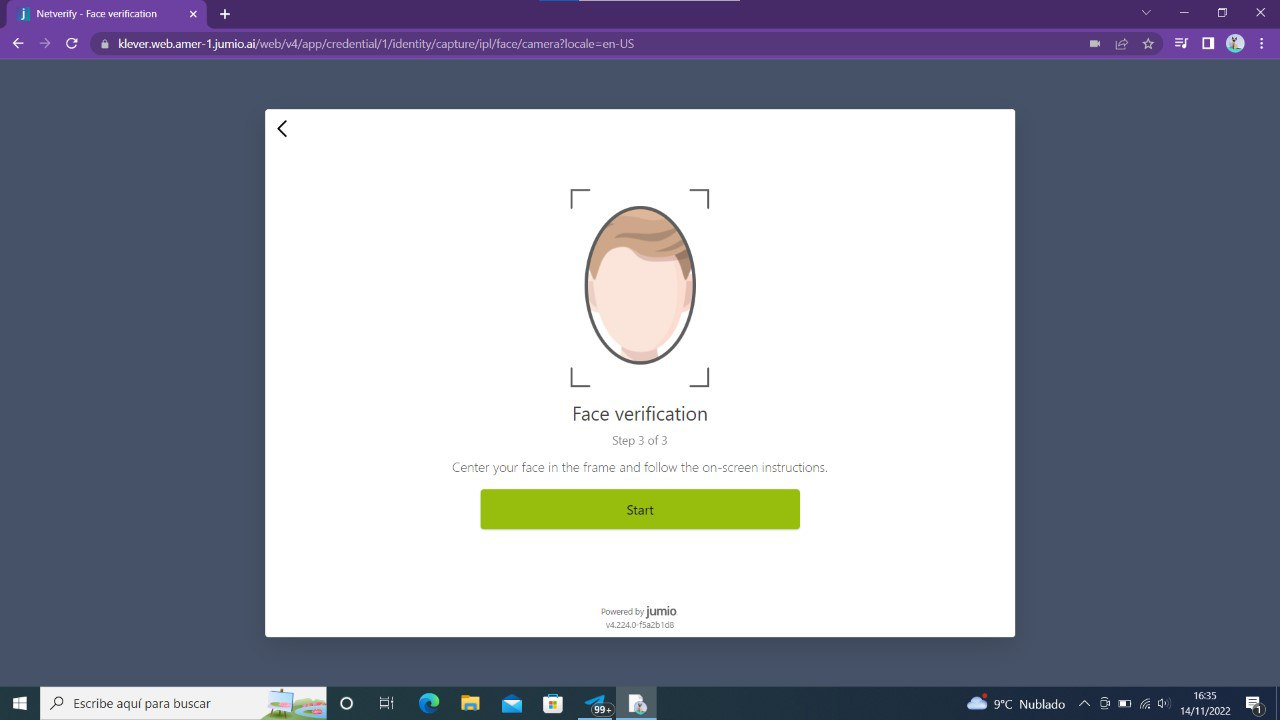This screenshot has height=720, width=1280.
Task: Click the Powered by Jumio logo
Action: (x=639, y=611)
